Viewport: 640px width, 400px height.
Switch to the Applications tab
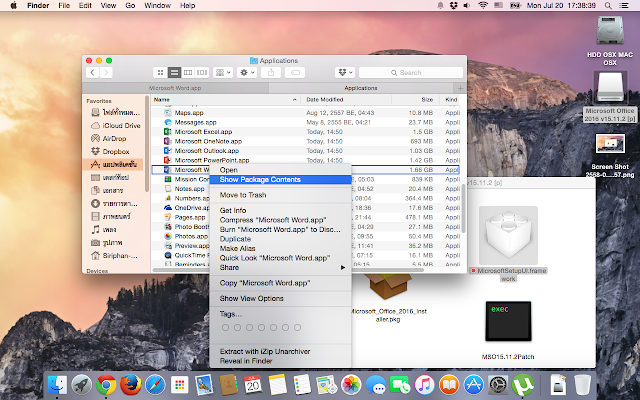coord(361,88)
